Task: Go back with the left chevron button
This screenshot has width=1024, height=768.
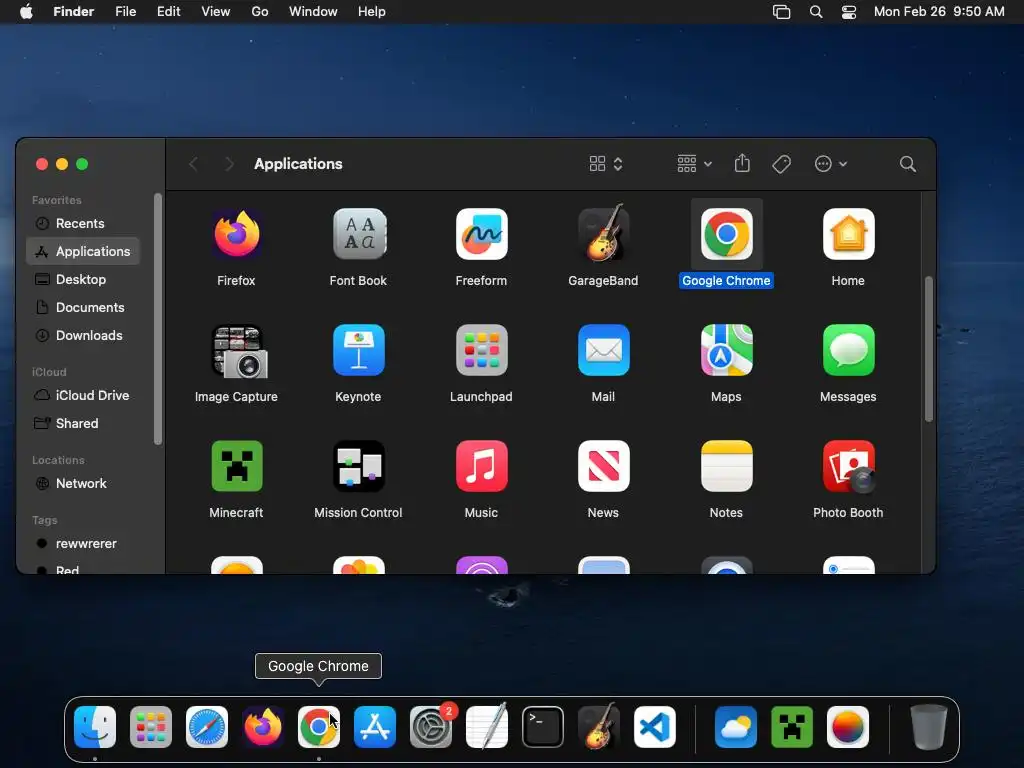Action: point(193,164)
